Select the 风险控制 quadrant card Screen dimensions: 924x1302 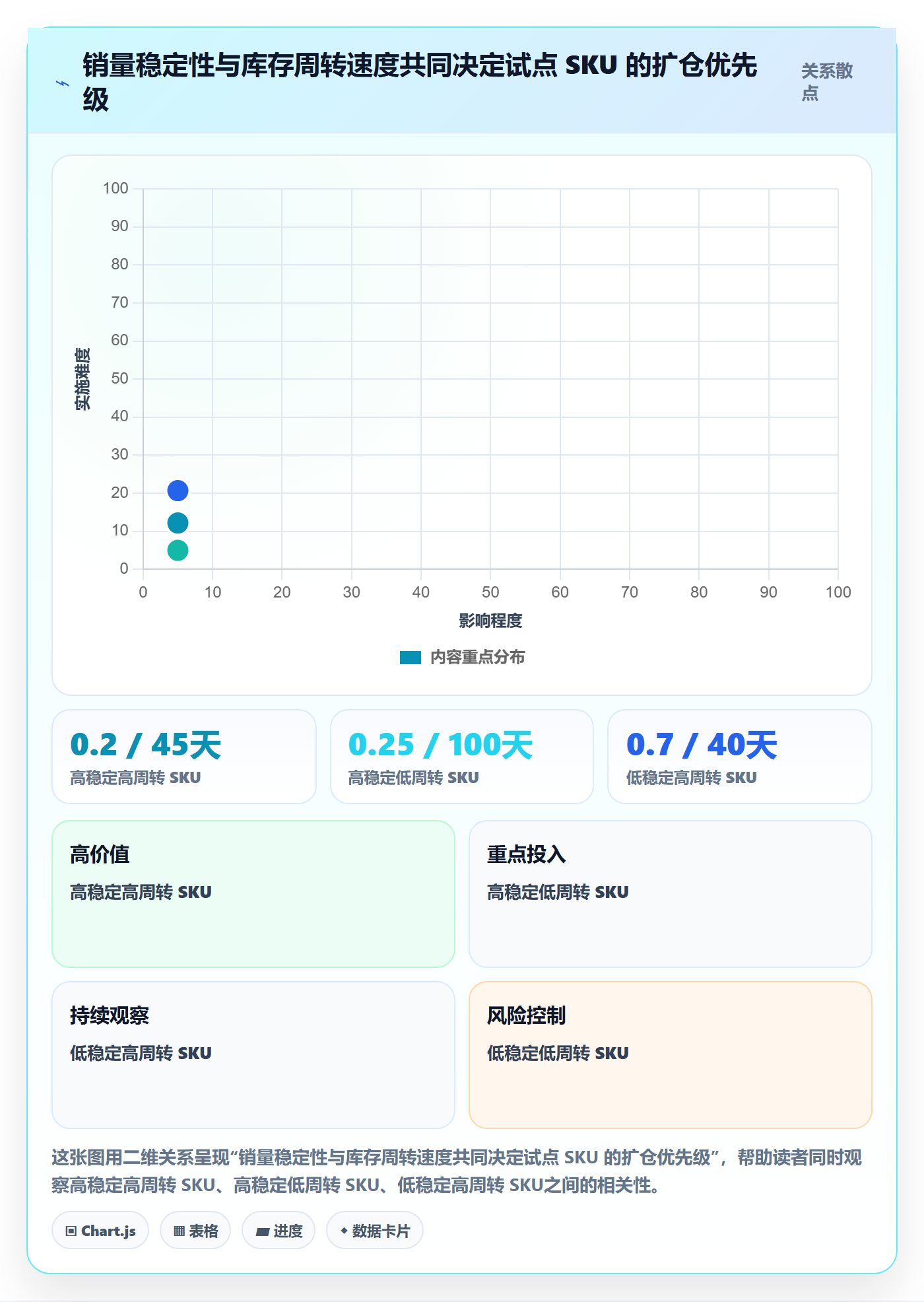(671, 1055)
